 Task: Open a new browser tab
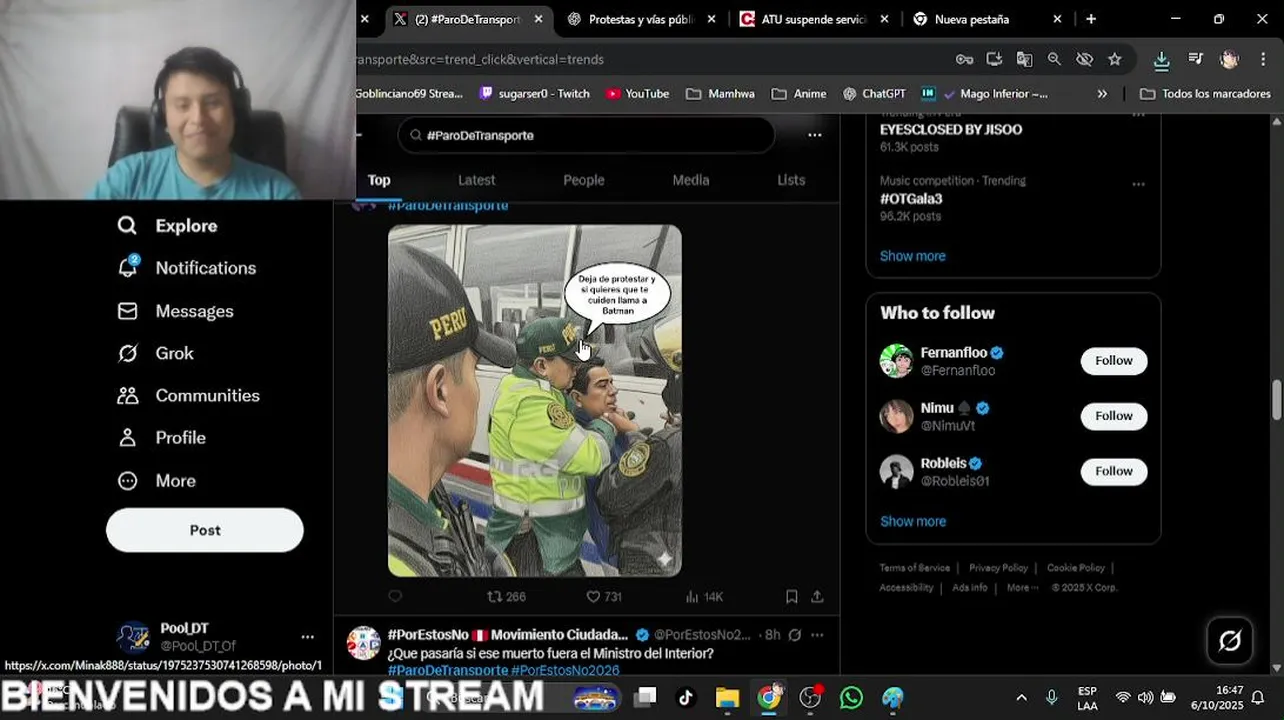[x=1091, y=19]
